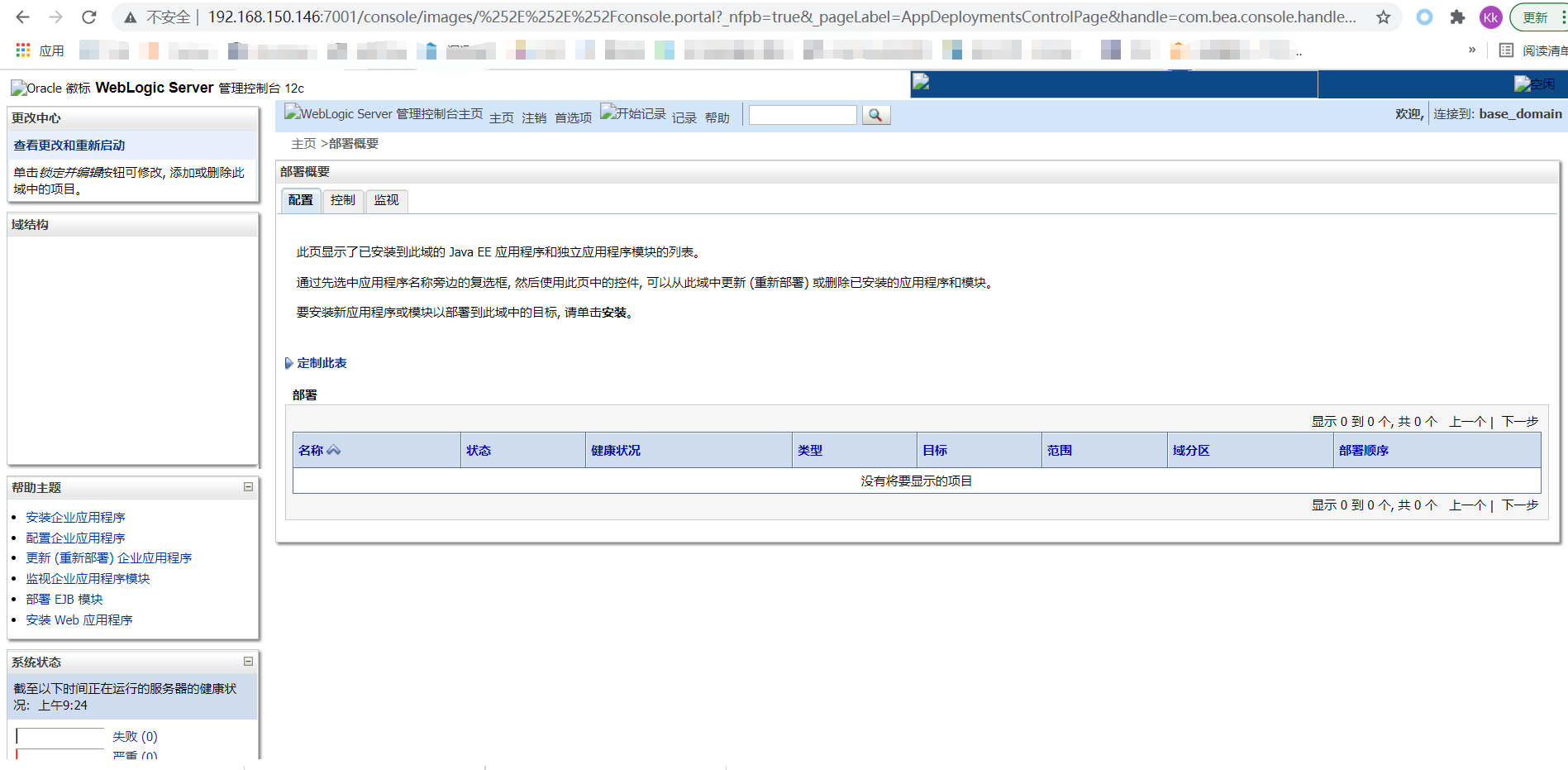Open help topic 安装企业应用程序
1568x770 pixels.
click(75, 517)
